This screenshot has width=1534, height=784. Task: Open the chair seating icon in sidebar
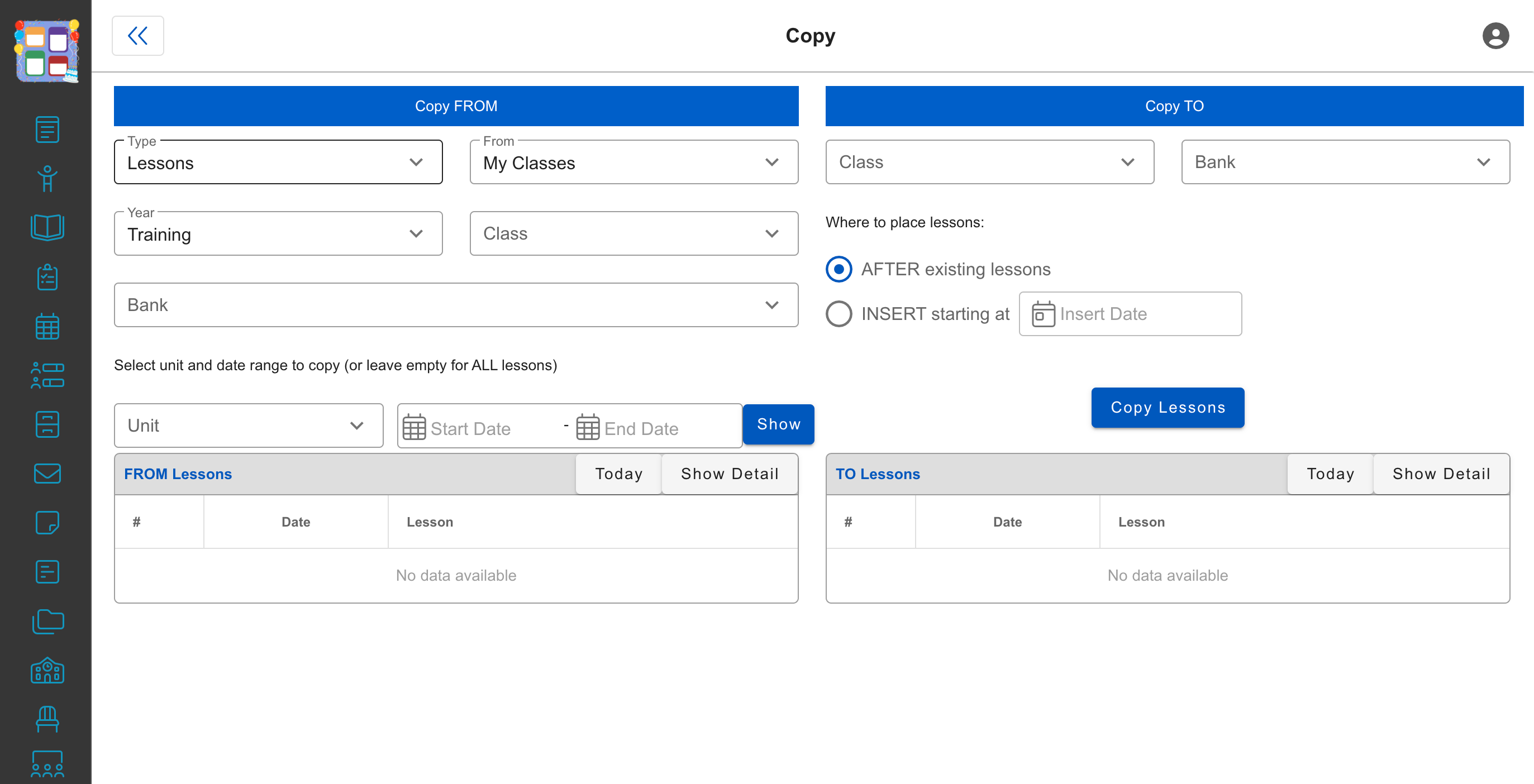tap(47, 719)
